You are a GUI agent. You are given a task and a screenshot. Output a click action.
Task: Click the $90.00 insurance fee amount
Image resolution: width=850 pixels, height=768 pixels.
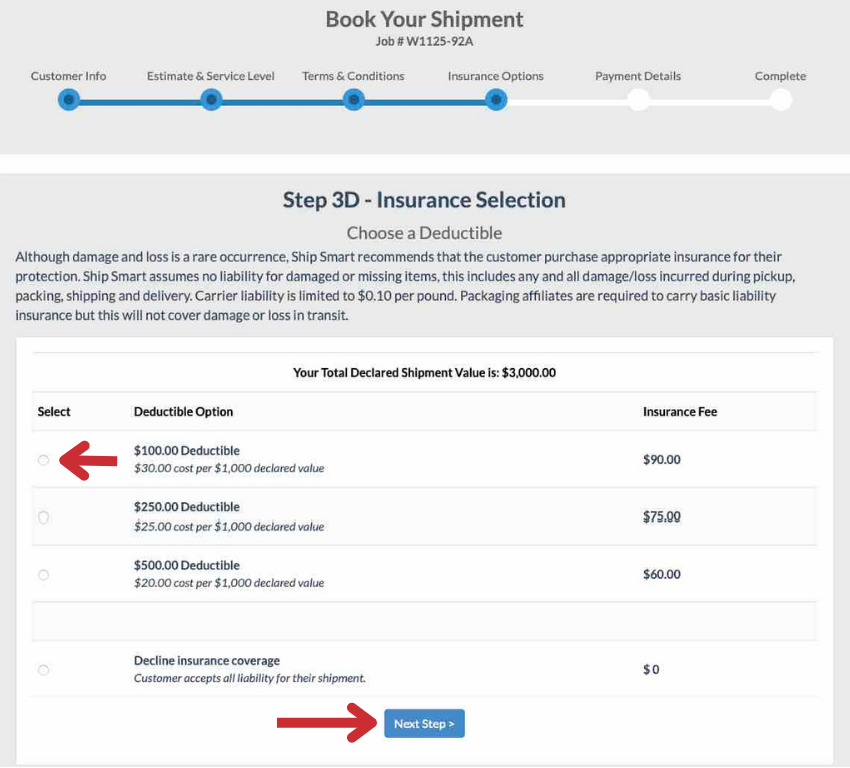click(661, 460)
